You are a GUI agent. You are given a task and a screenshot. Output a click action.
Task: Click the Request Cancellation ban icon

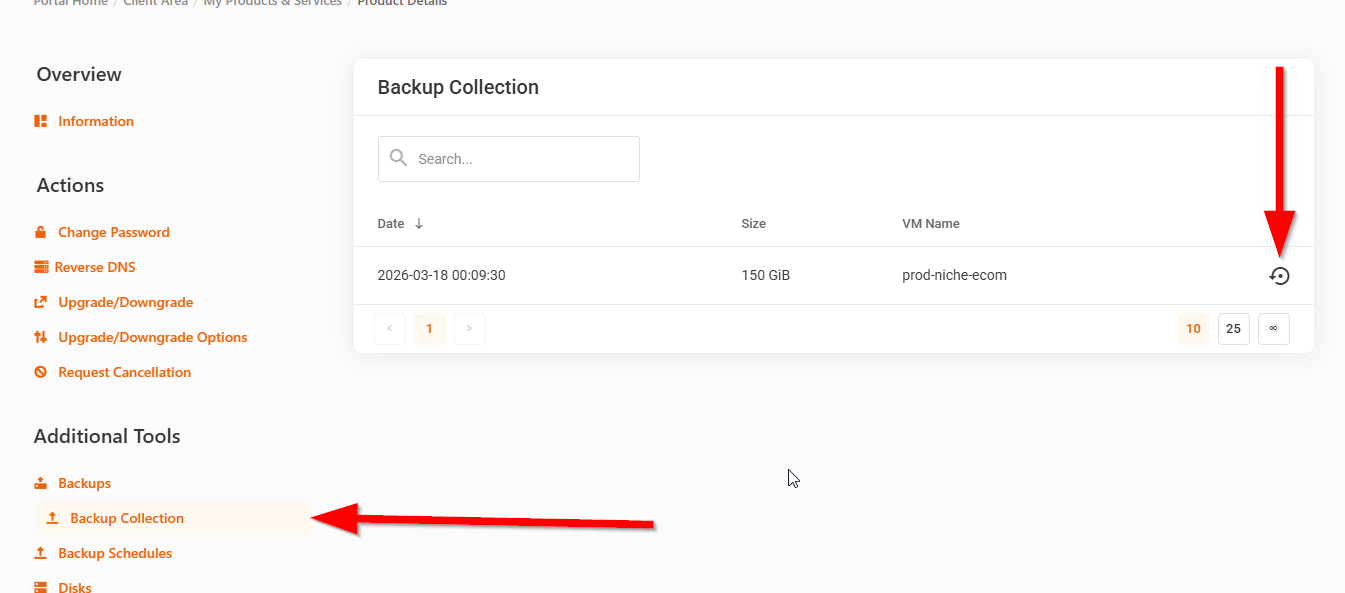[41, 372]
